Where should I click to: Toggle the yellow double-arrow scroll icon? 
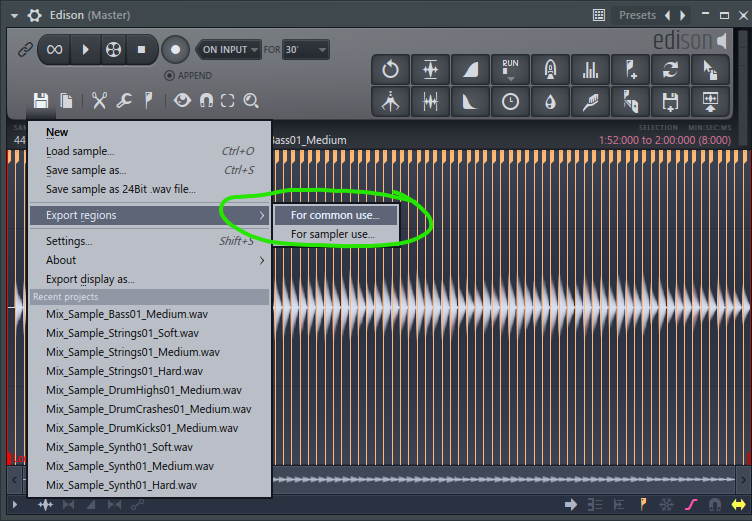tap(739, 505)
